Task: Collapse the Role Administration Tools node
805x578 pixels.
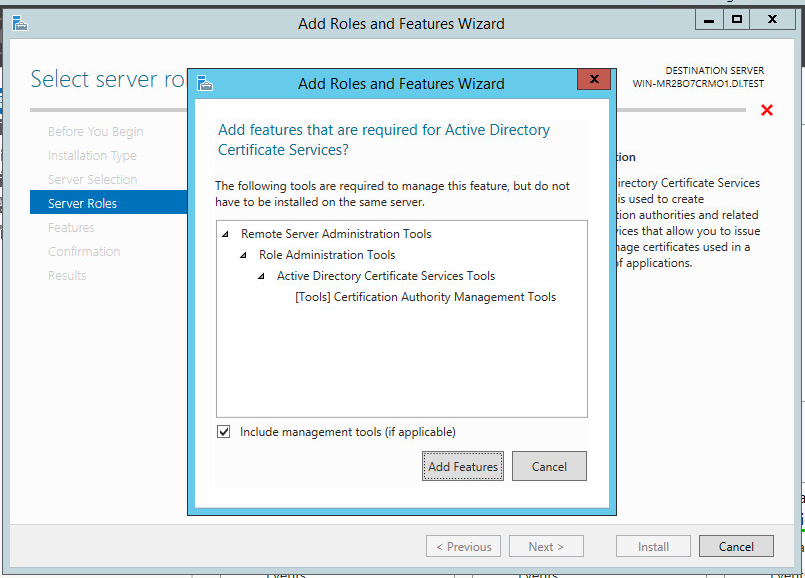Action: coord(243,256)
